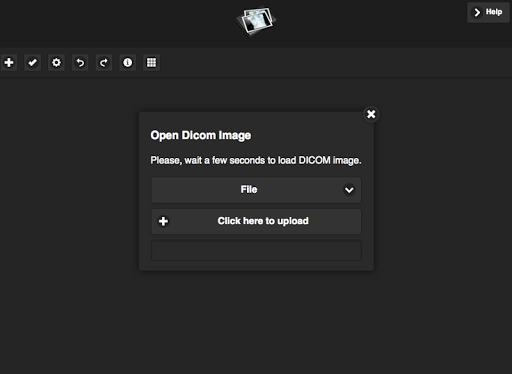The image size is (512, 374).
Task: Undo the last action with the toolbar arrow
Action: tap(80, 62)
